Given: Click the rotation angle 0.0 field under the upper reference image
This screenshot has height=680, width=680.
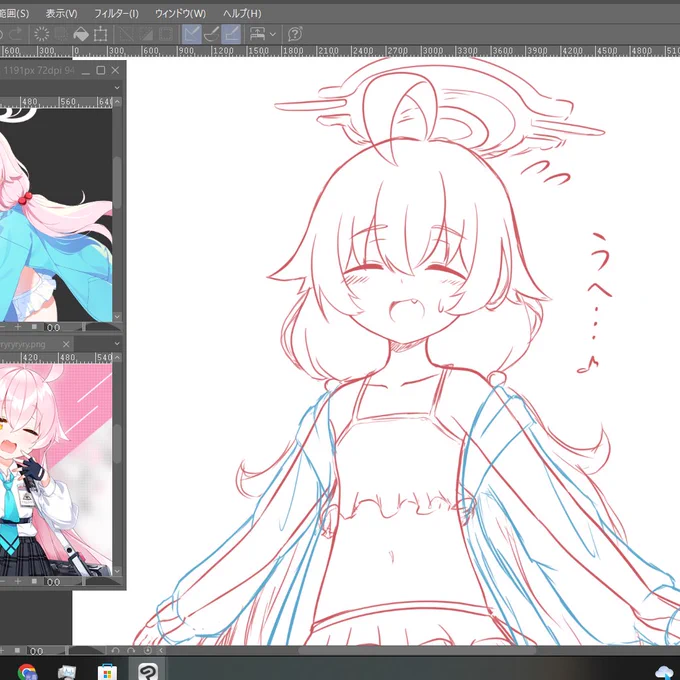Looking at the screenshot, I should (x=53, y=327).
